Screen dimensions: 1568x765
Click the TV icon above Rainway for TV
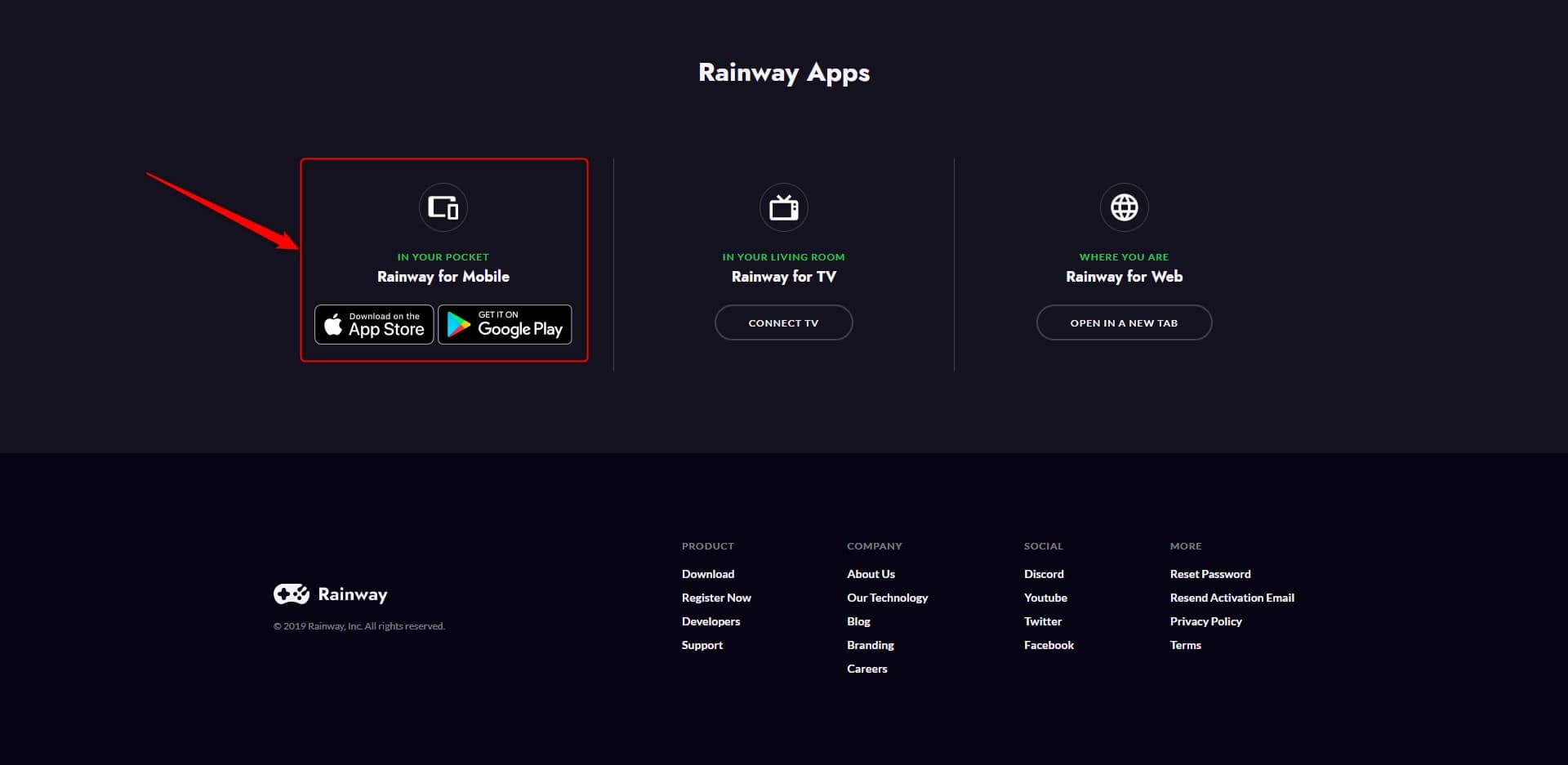(784, 207)
